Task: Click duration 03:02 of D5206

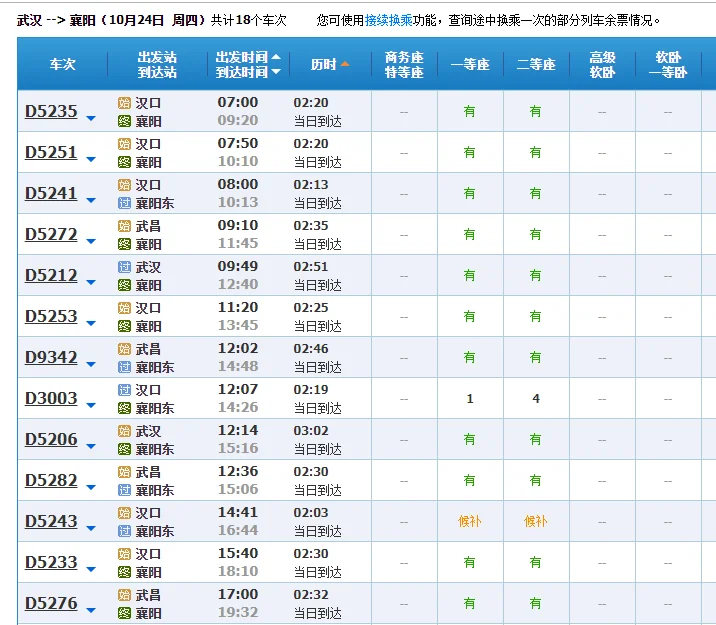Action: pyautogui.click(x=311, y=431)
